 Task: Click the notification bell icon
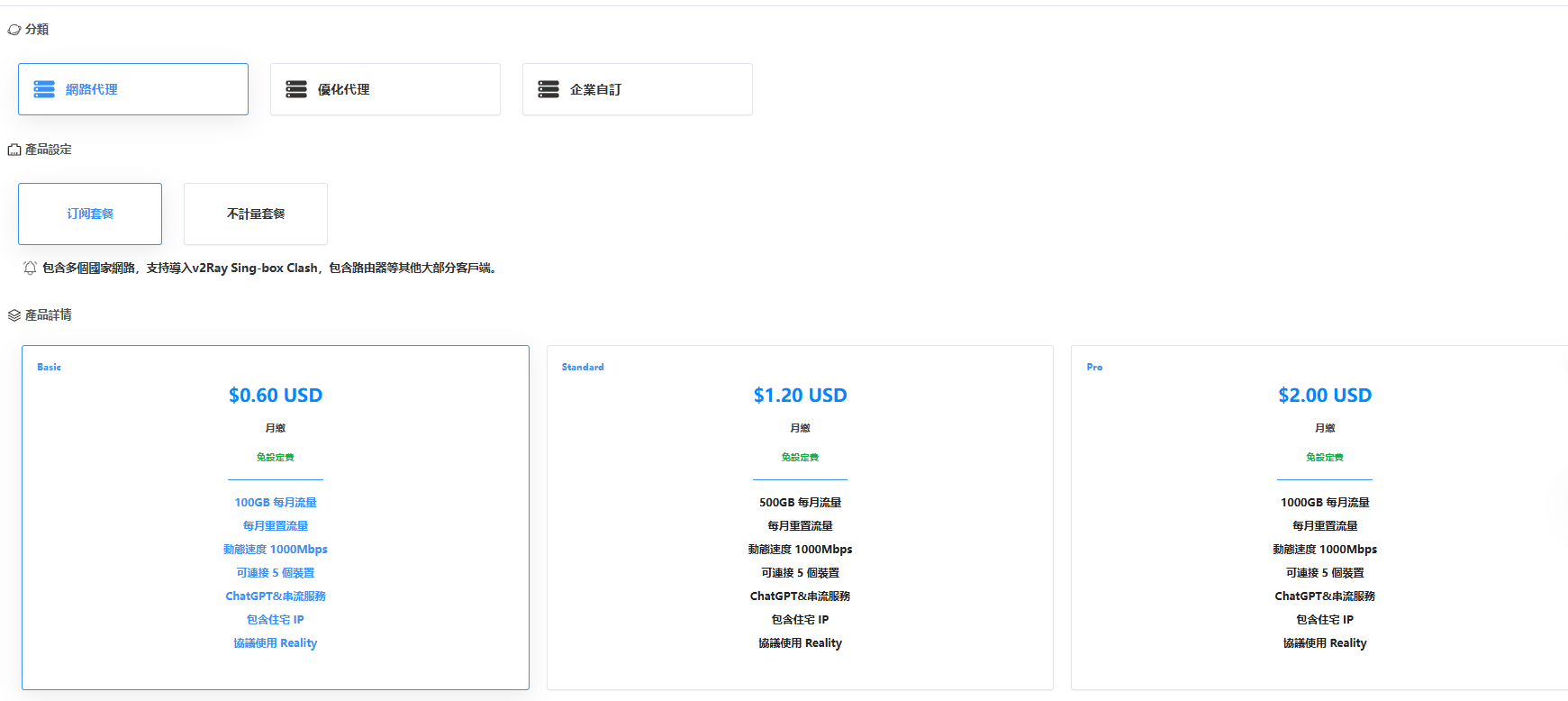[30, 268]
